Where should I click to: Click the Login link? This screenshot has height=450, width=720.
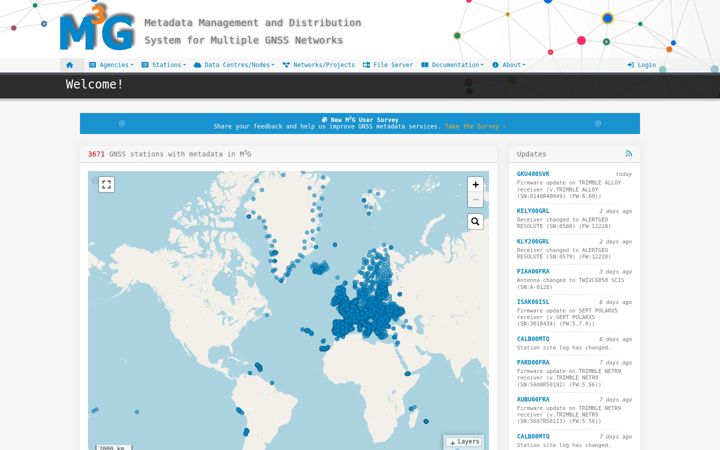click(x=642, y=65)
